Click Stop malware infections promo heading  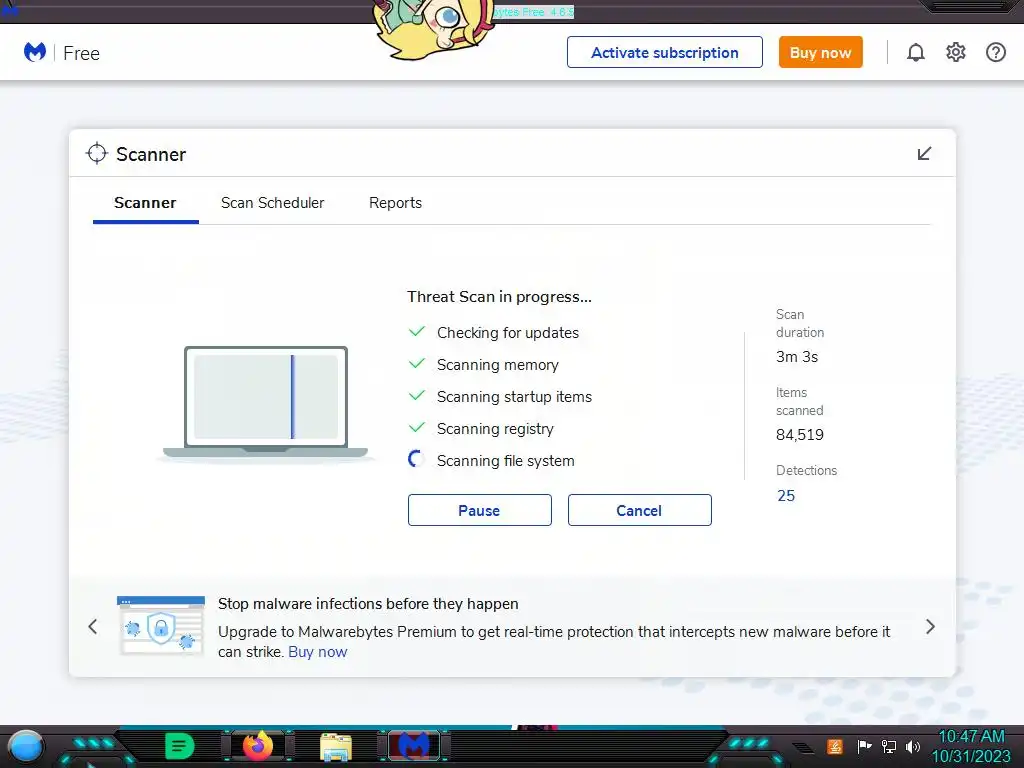point(368,604)
